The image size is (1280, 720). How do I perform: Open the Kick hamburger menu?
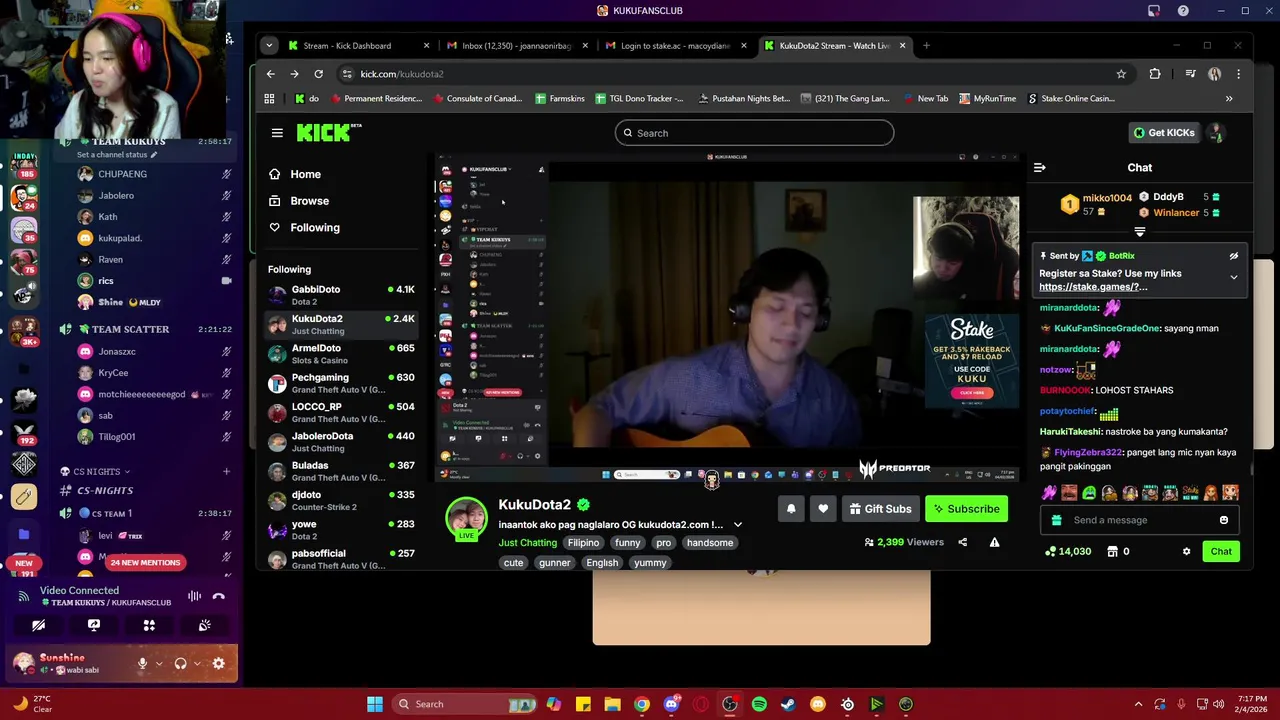pyautogui.click(x=277, y=133)
